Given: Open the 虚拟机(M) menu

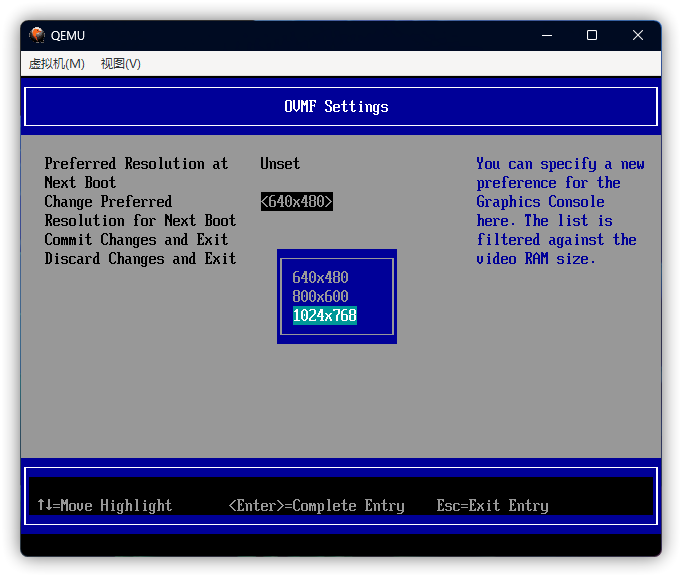Looking at the screenshot, I should [x=56, y=64].
